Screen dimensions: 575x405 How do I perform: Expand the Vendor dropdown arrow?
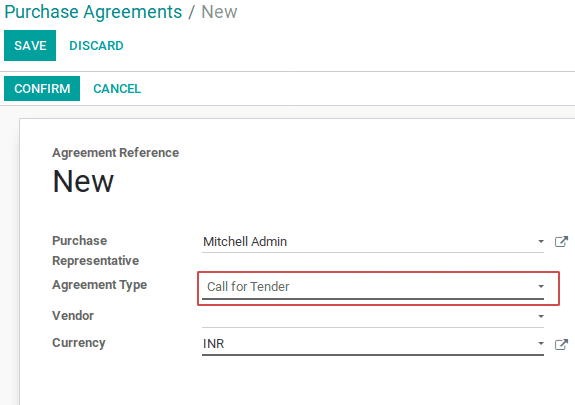pos(541,316)
